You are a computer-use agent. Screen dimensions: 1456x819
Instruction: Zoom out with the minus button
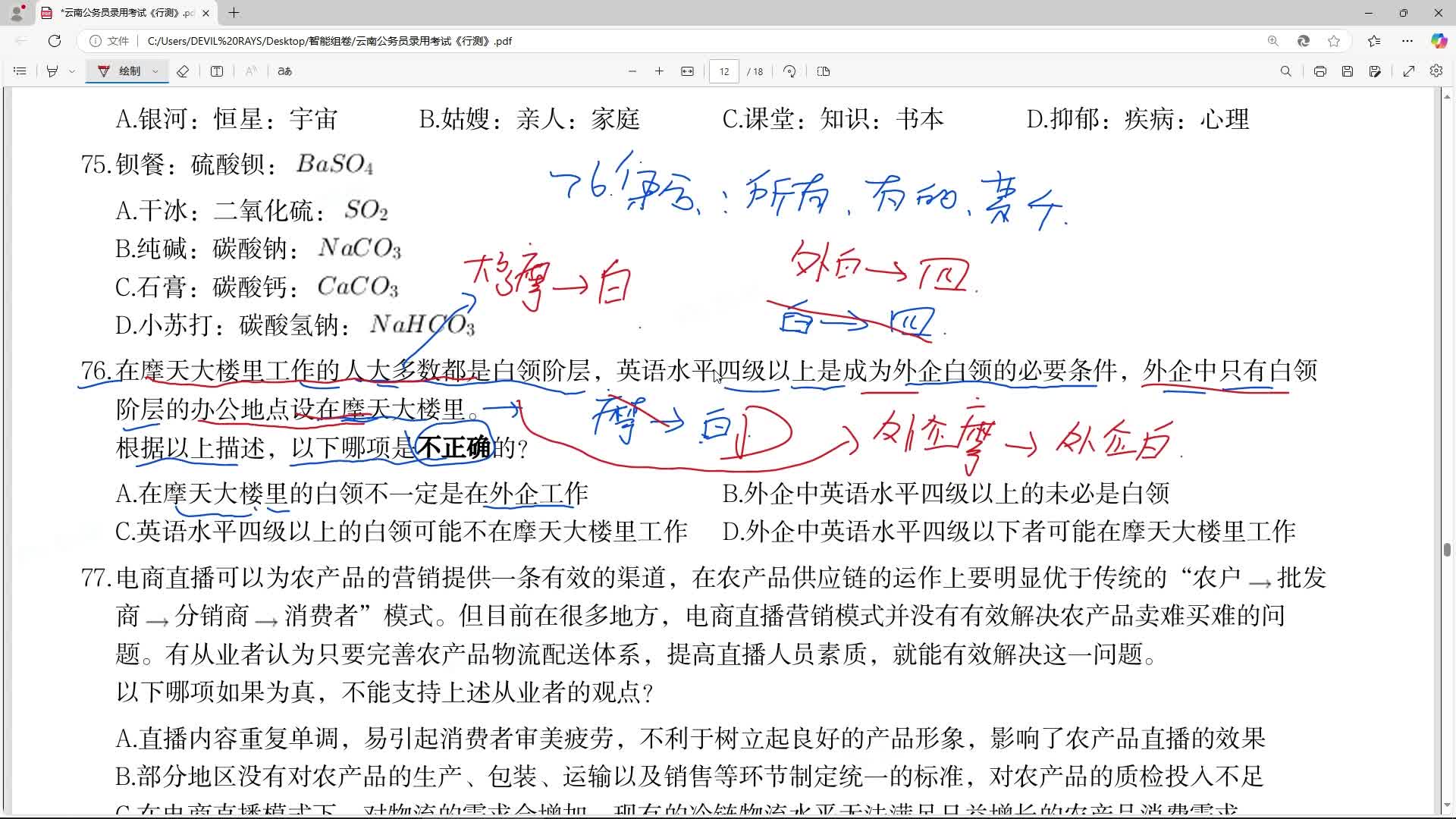click(x=632, y=71)
